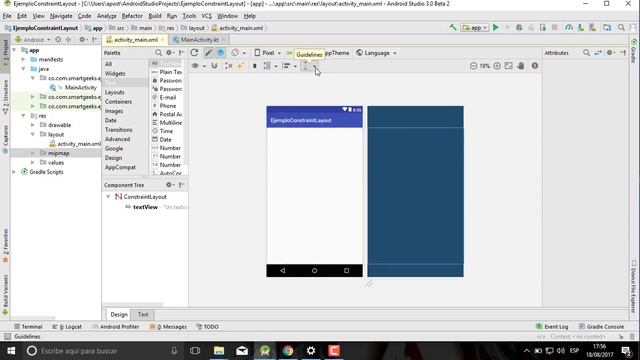Open Component Tree gear options
The height and width of the screenshot is (360, 640).
click(169, 185)
